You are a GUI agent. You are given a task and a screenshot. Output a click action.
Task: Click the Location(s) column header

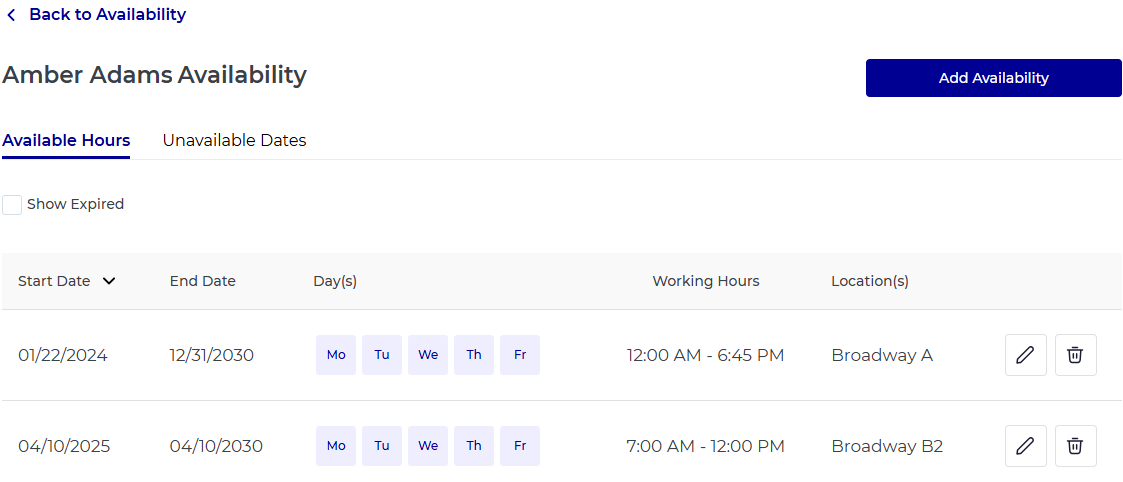870,281
